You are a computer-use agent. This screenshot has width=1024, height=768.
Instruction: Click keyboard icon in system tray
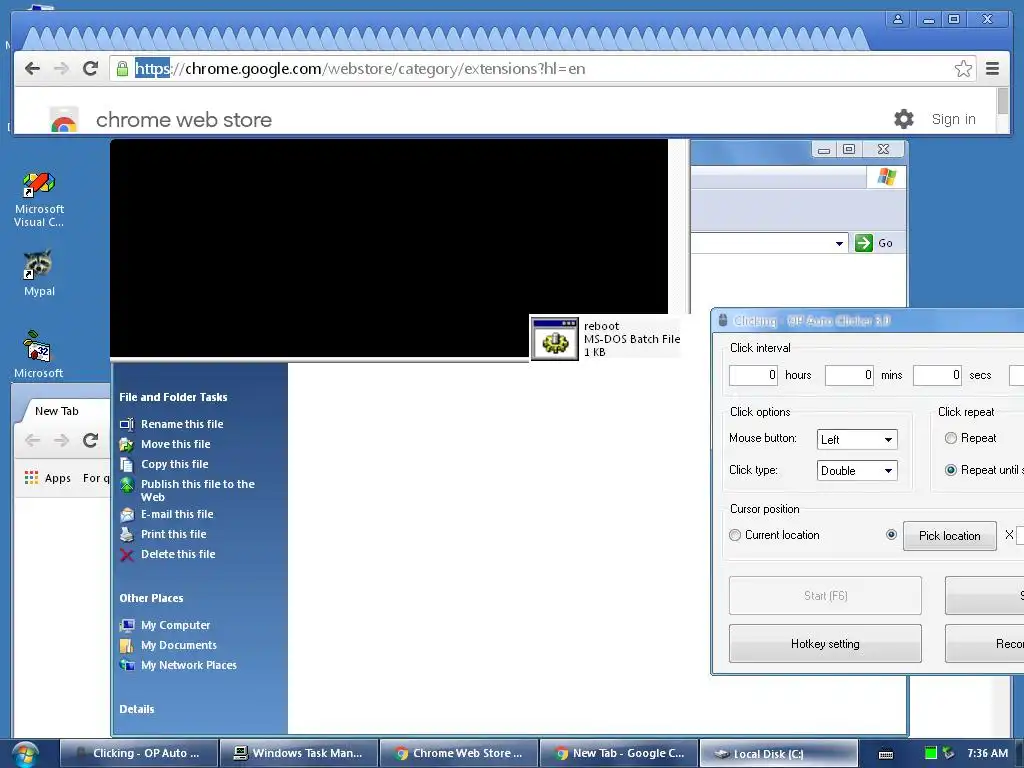tap(886, 754)
